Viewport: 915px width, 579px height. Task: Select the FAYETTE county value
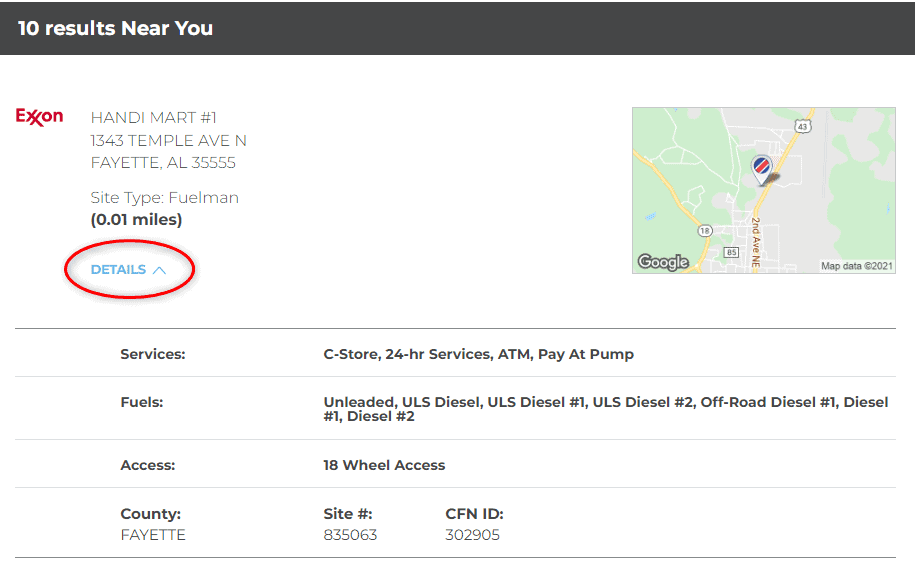point(153,535)
